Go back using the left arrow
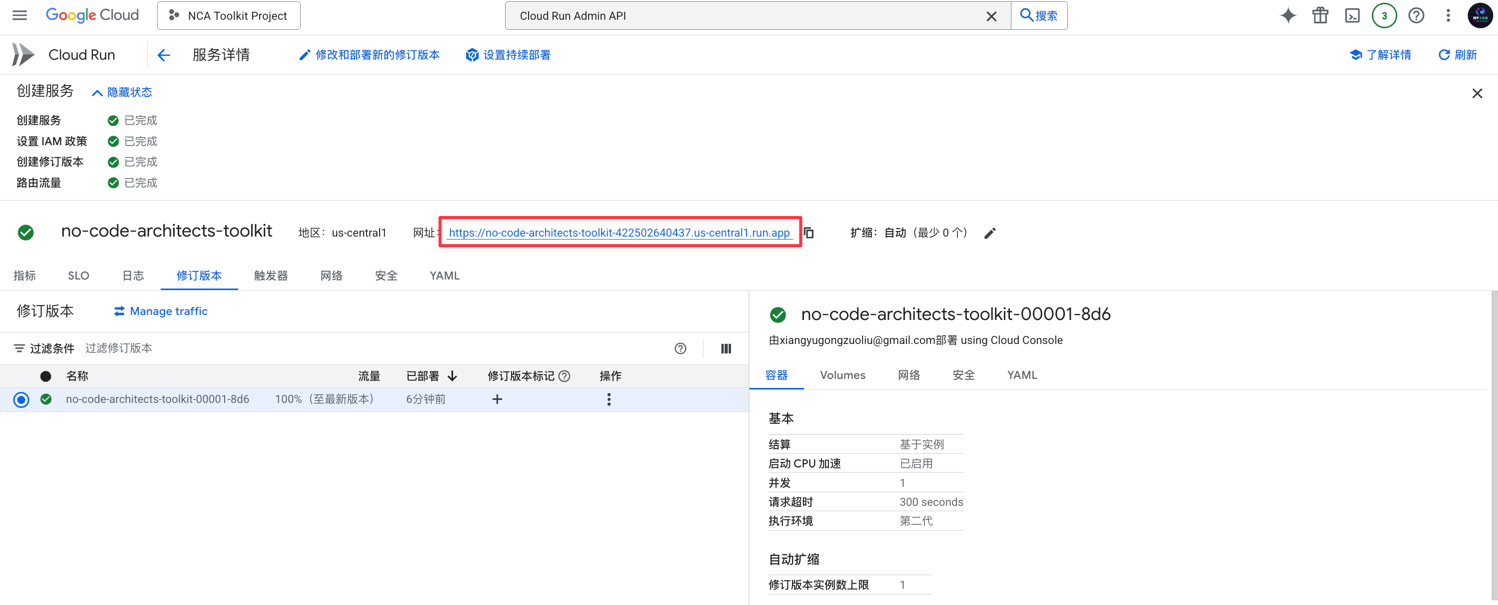The height and width of the screenshot is (605, 1498). click(x=164, y=55)
